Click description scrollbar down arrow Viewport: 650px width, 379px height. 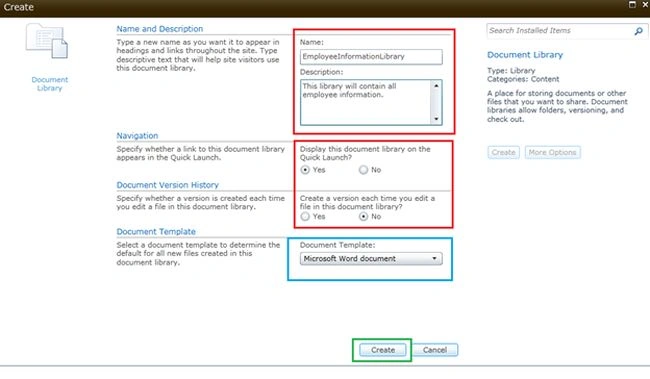click(436, 119)
